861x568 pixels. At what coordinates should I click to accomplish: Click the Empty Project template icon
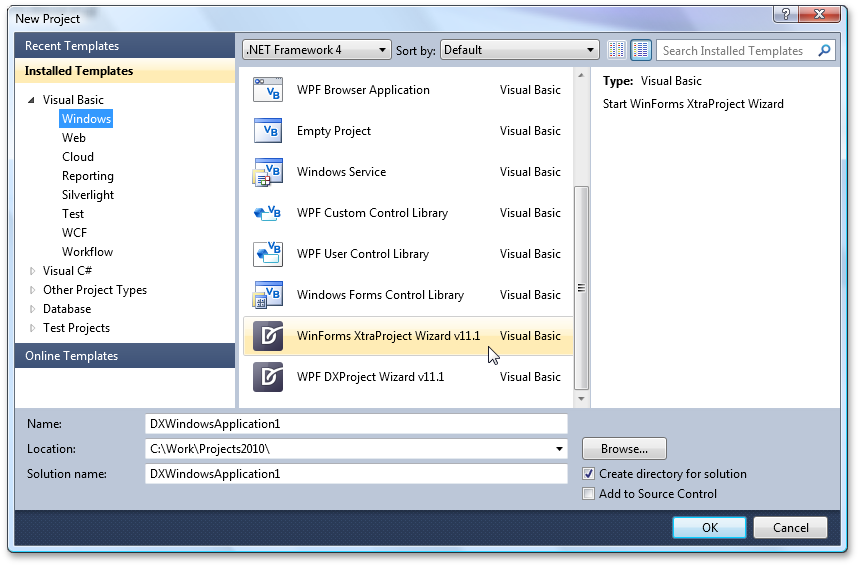coord(267,131)
